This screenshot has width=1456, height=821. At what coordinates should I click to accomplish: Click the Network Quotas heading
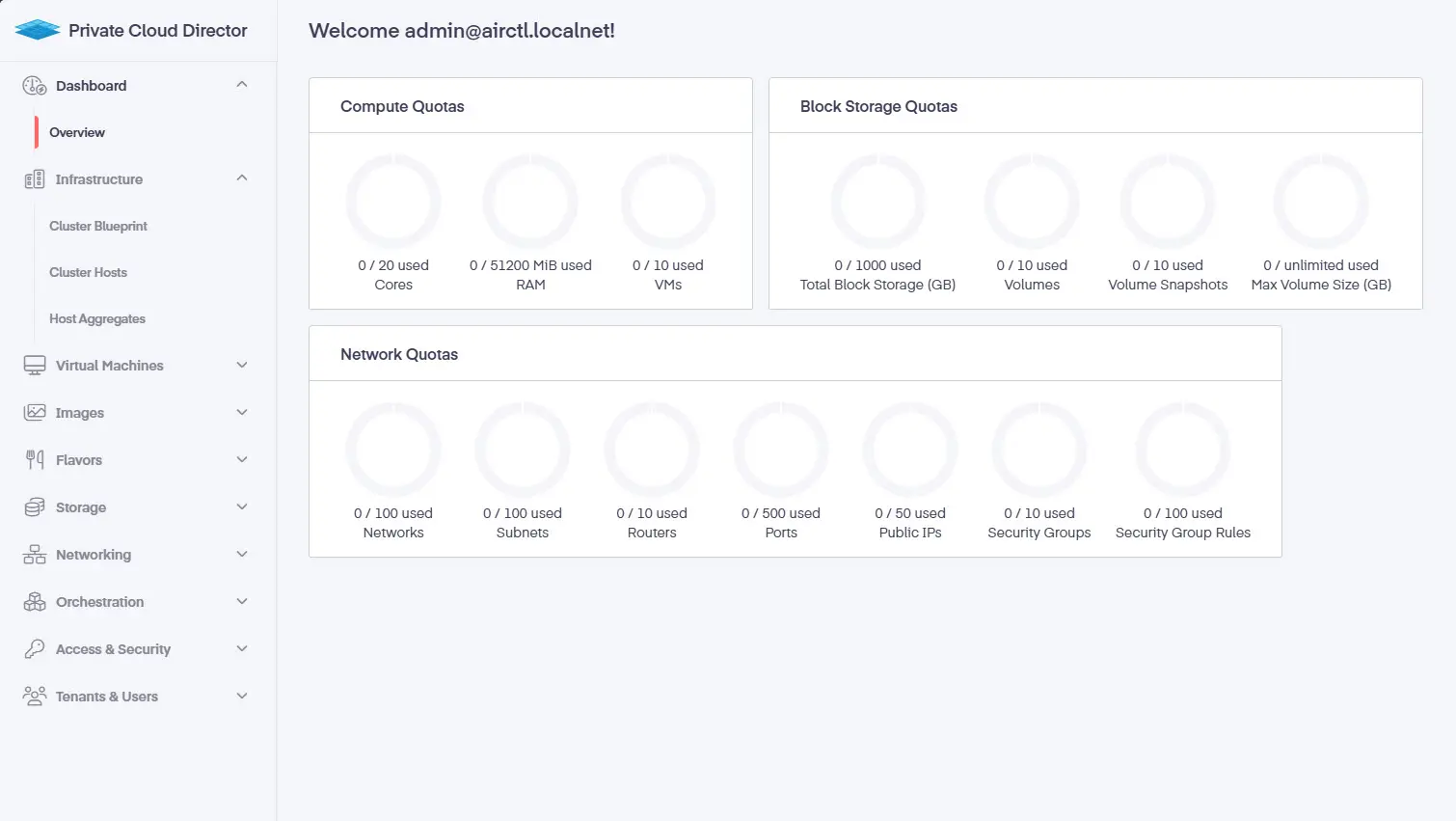pos(399,354)
